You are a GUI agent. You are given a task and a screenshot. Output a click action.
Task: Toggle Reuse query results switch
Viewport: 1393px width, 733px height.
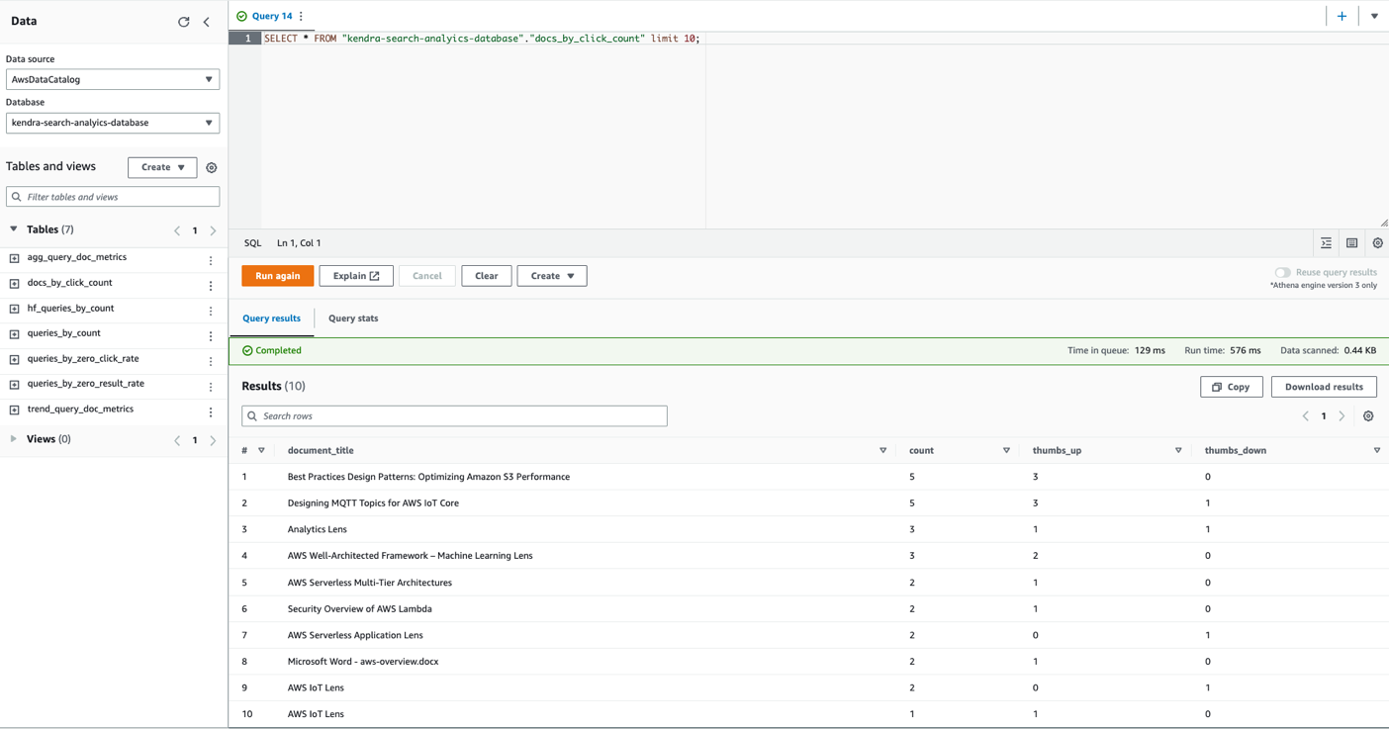point(1282,272)
